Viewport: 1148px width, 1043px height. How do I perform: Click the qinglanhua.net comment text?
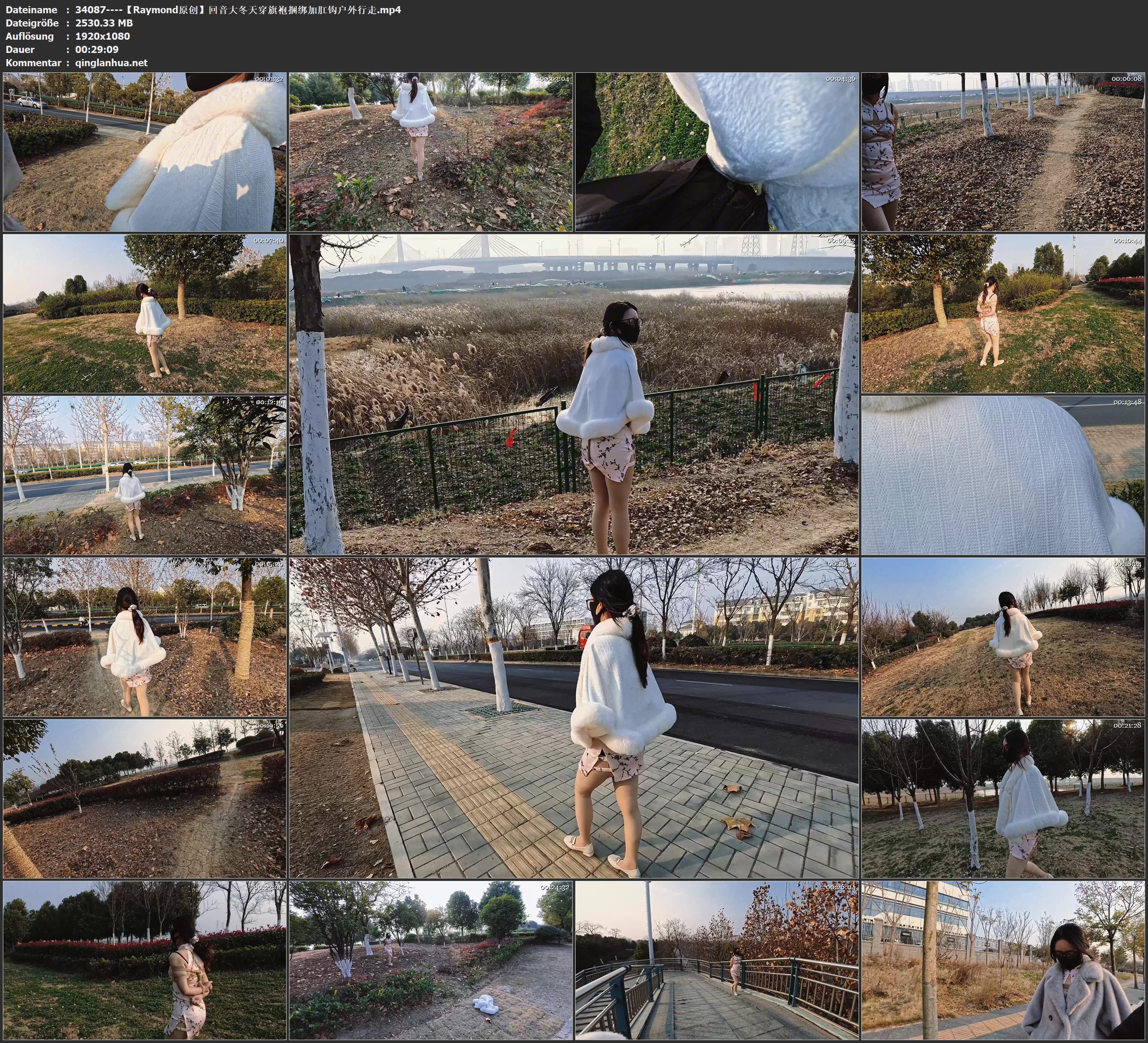pyautogui.click(x=111, y=62)
